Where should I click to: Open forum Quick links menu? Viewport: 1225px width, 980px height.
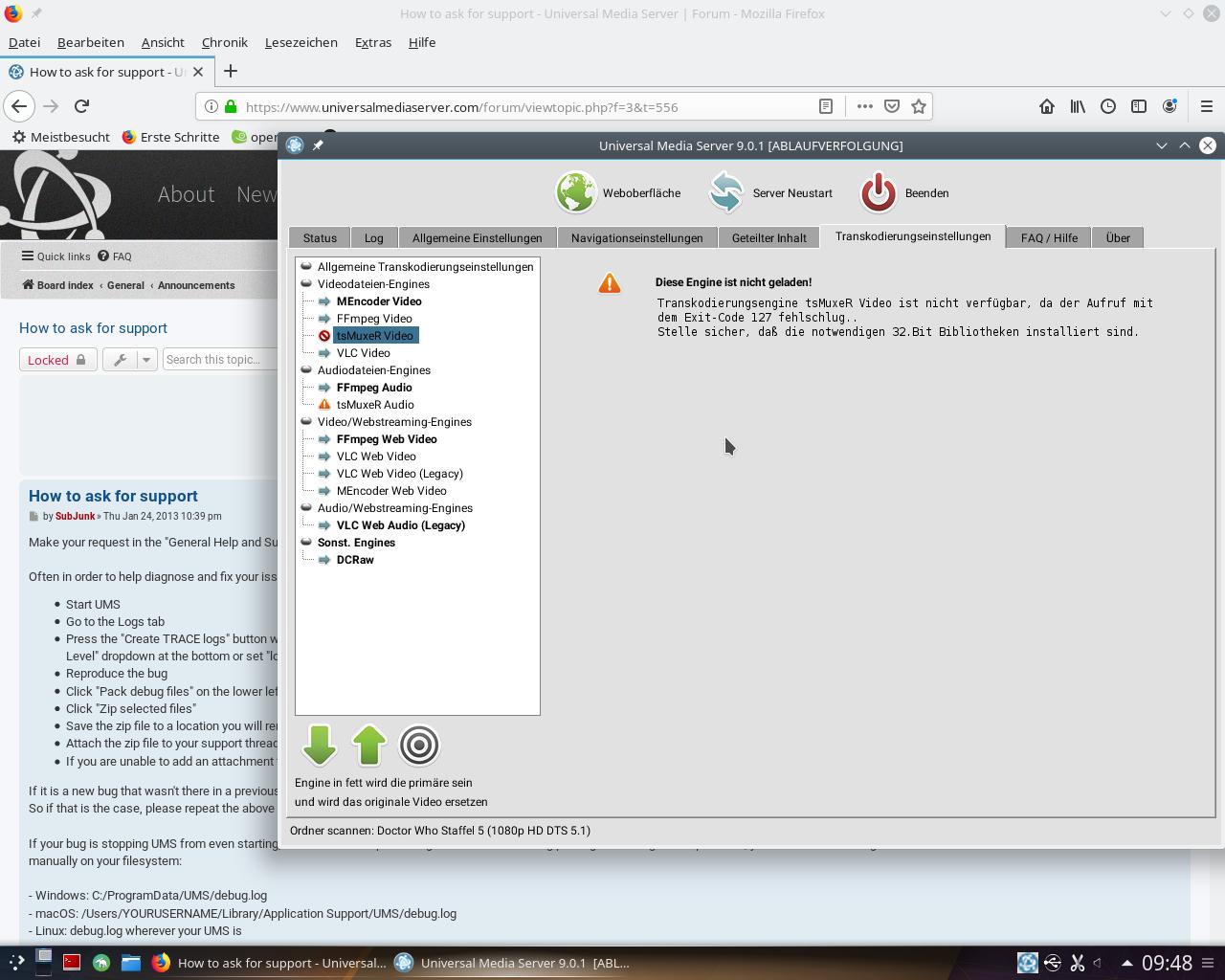pyautogui.click(x=56, y=256)
